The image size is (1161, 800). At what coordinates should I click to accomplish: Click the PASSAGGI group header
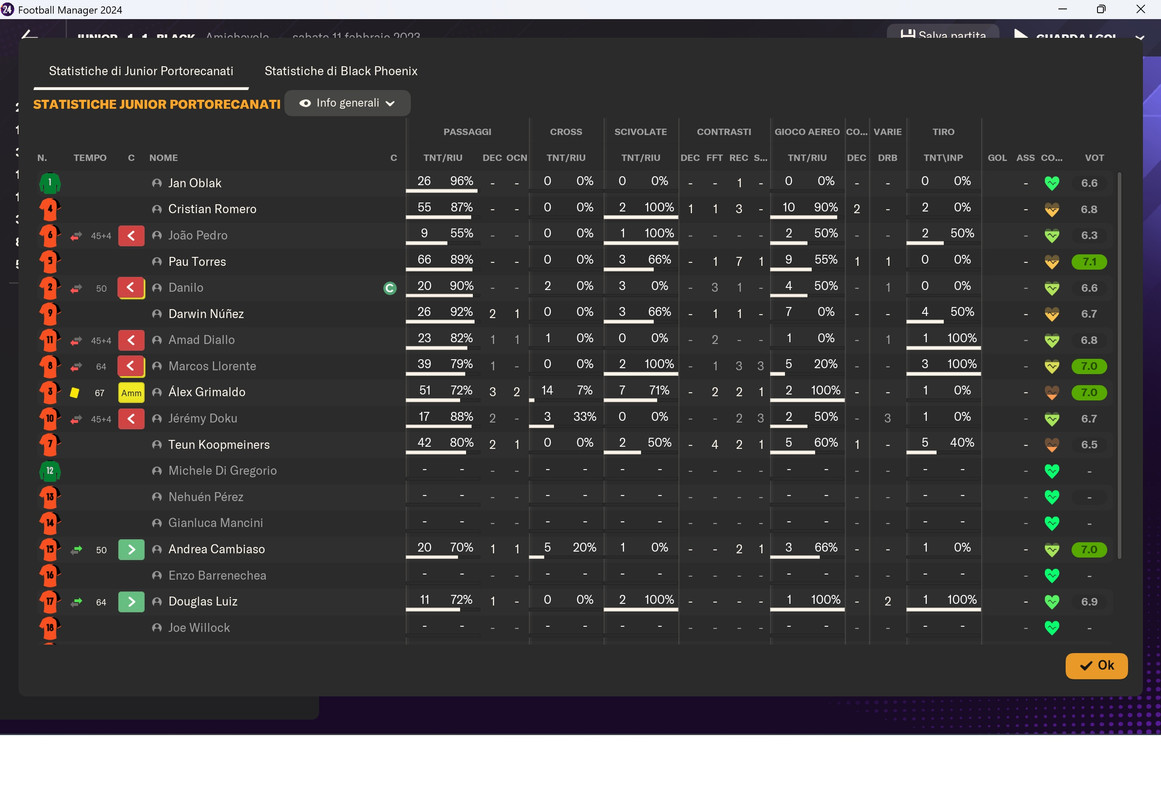click(x=467, y=132)
